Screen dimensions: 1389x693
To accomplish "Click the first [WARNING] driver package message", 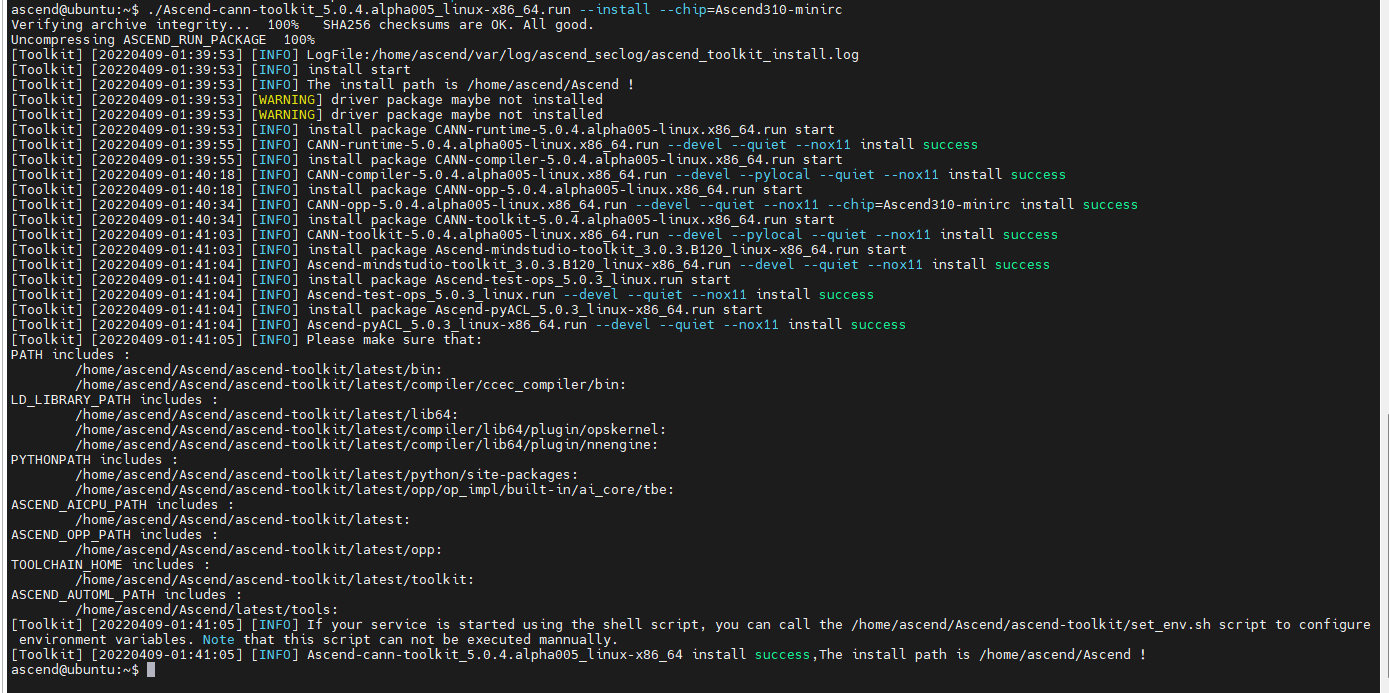I will point(467,99).
